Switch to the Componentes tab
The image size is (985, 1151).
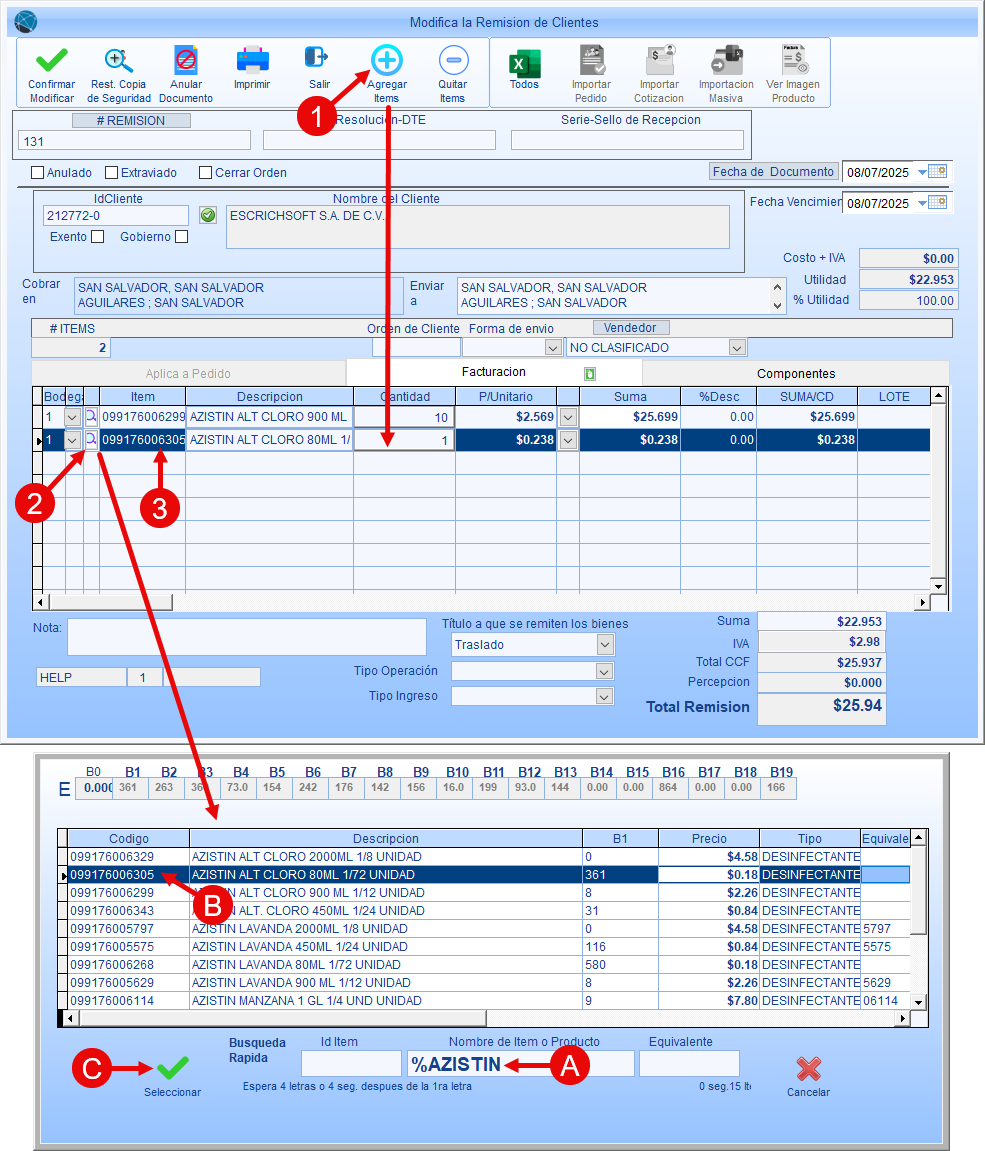tap(796, 374)
